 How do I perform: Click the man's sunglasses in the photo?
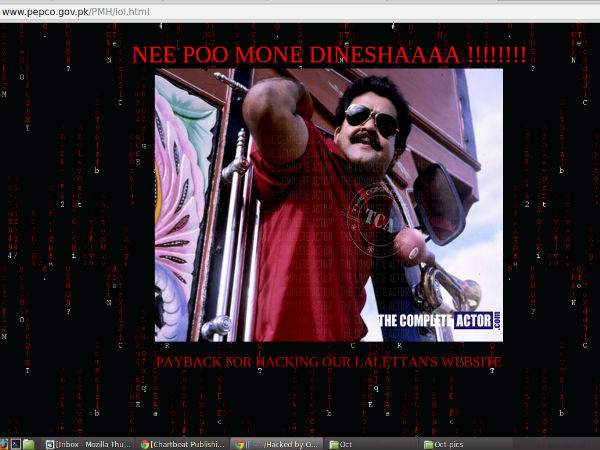(371, 116)
